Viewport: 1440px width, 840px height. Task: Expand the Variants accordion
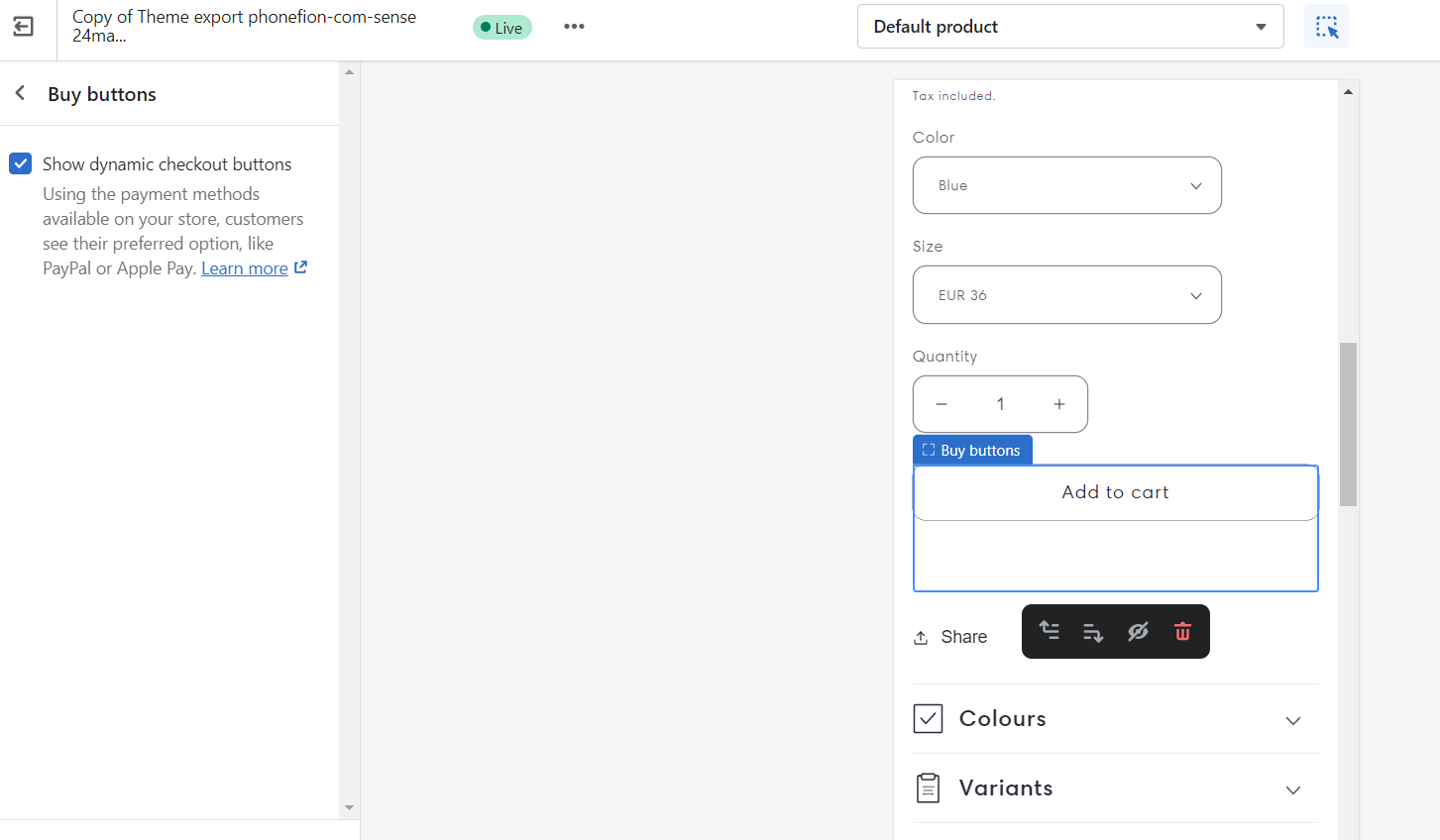pos(1115,788)
